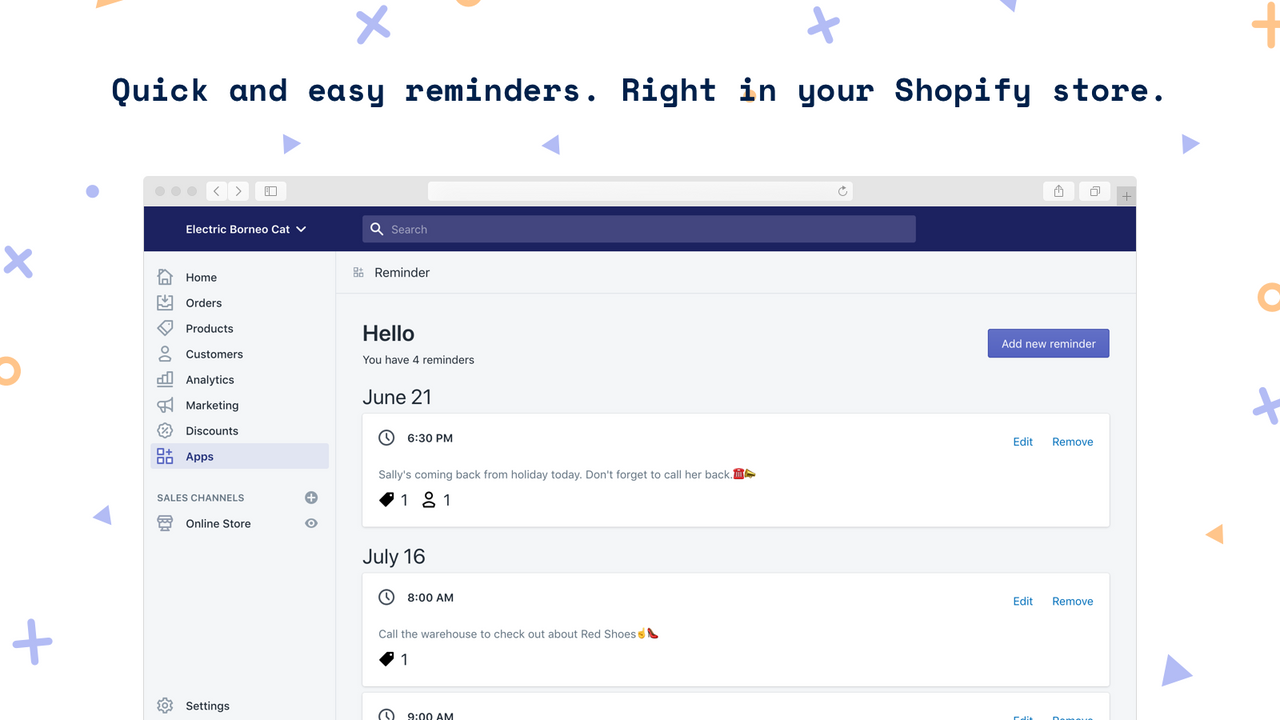Open the Home section in the Shopify sidebar
The image size is (1280, 720).
point(164,277)
